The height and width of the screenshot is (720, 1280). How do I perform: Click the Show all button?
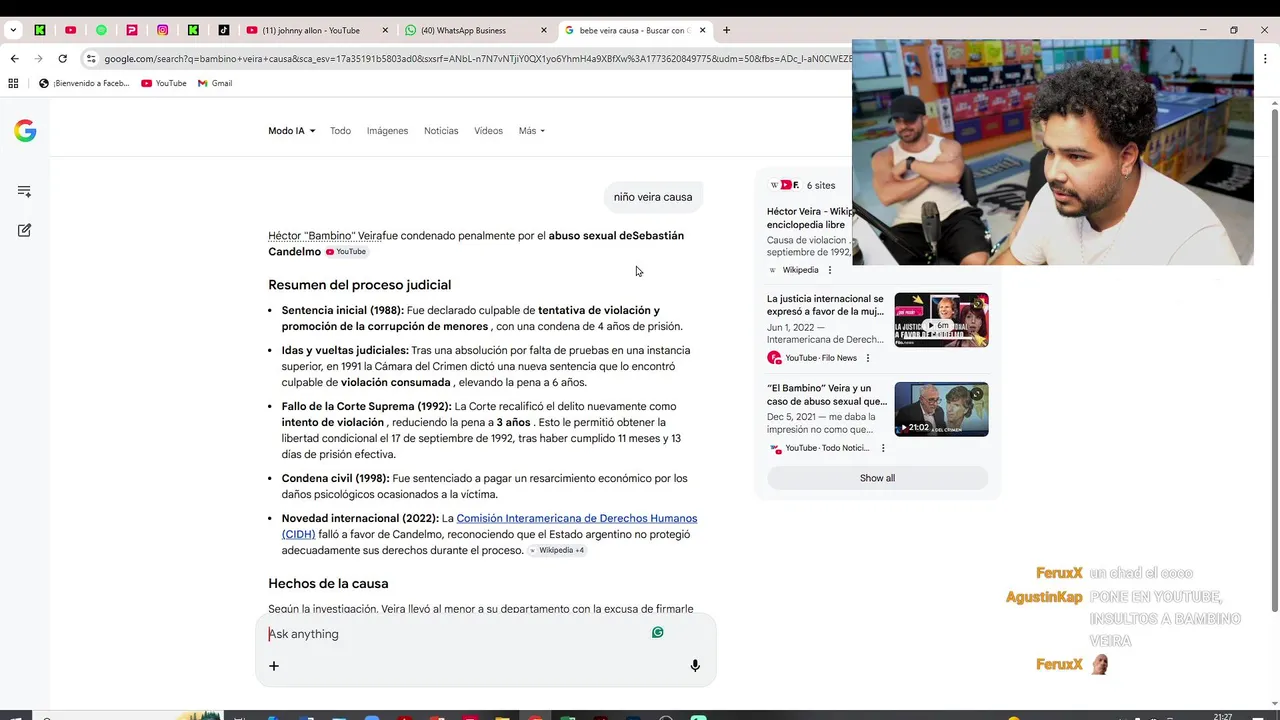point(877,478)
